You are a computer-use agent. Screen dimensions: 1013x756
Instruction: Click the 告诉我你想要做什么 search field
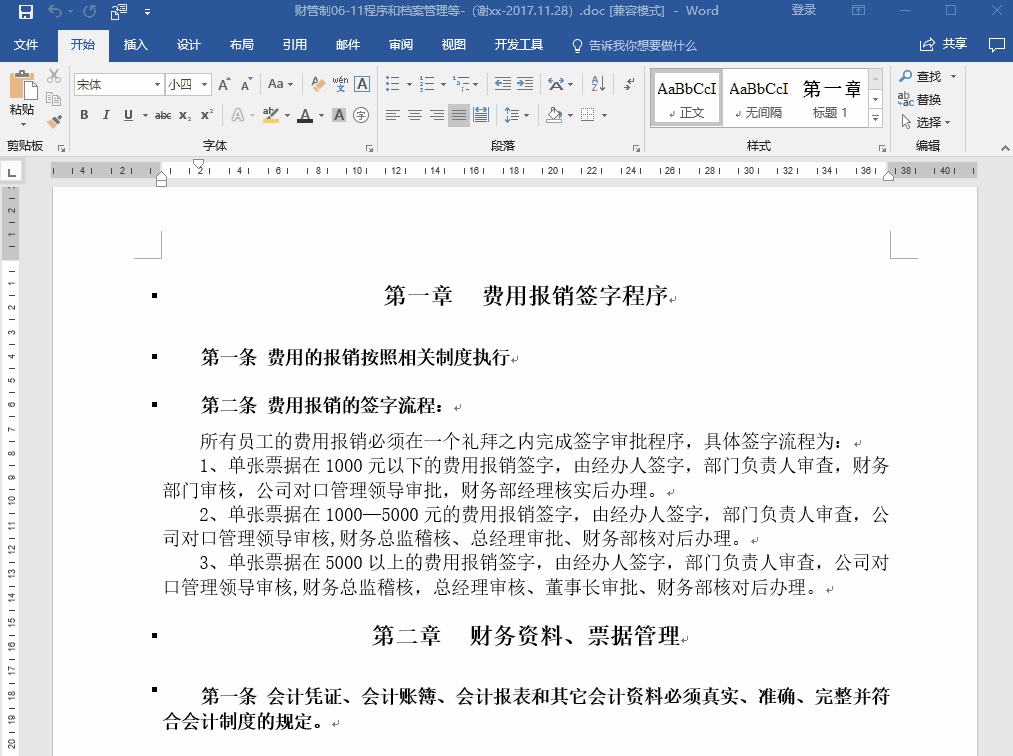[x=634, y=45]
